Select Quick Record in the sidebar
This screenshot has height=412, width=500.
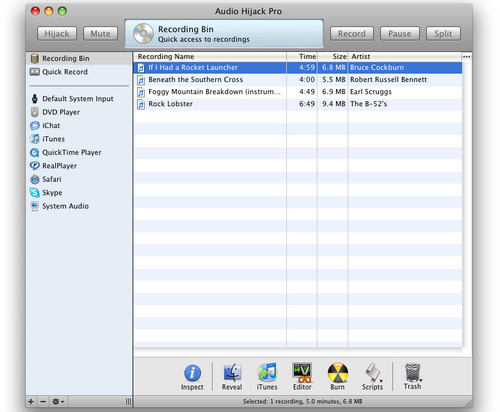[x=79, y=72]
